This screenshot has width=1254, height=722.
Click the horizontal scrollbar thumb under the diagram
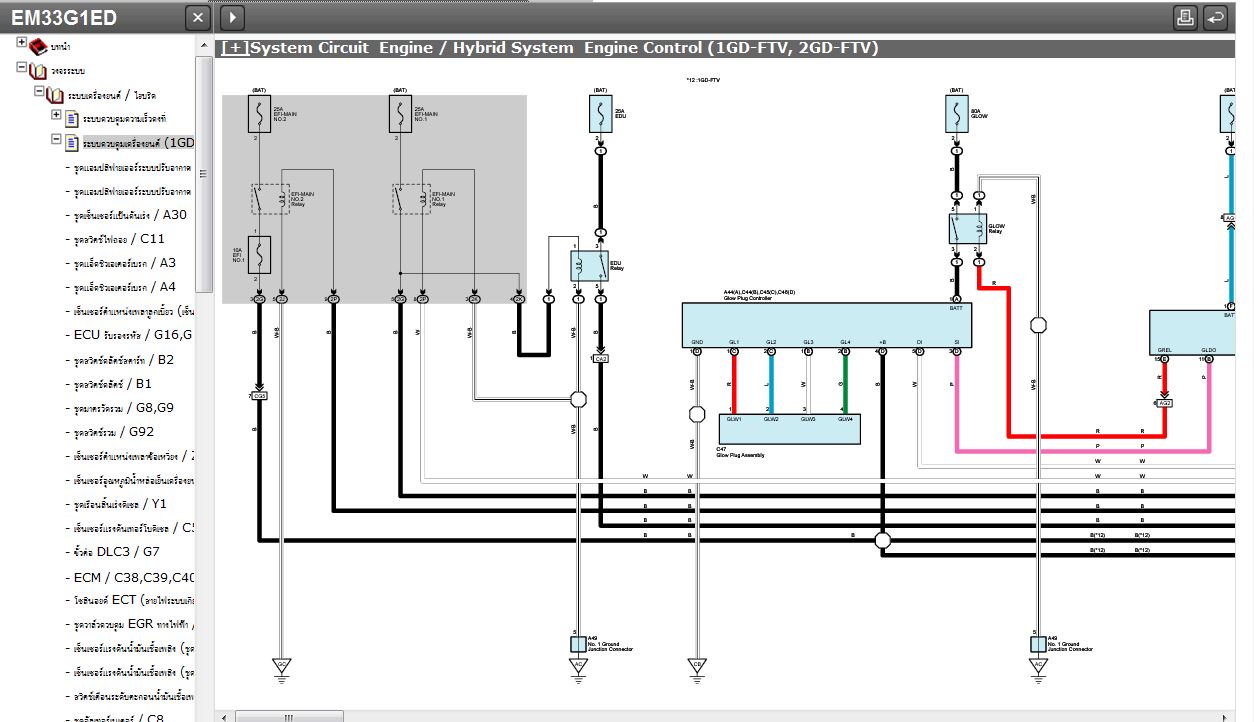[288, 716]
